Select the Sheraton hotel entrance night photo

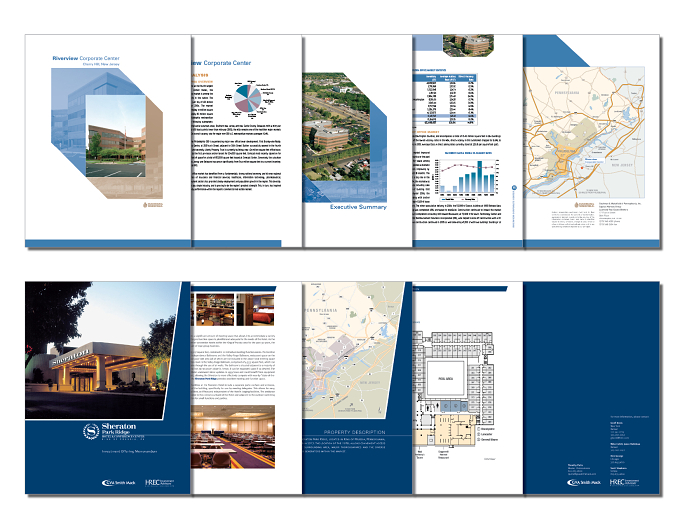(x=103, y=350)
